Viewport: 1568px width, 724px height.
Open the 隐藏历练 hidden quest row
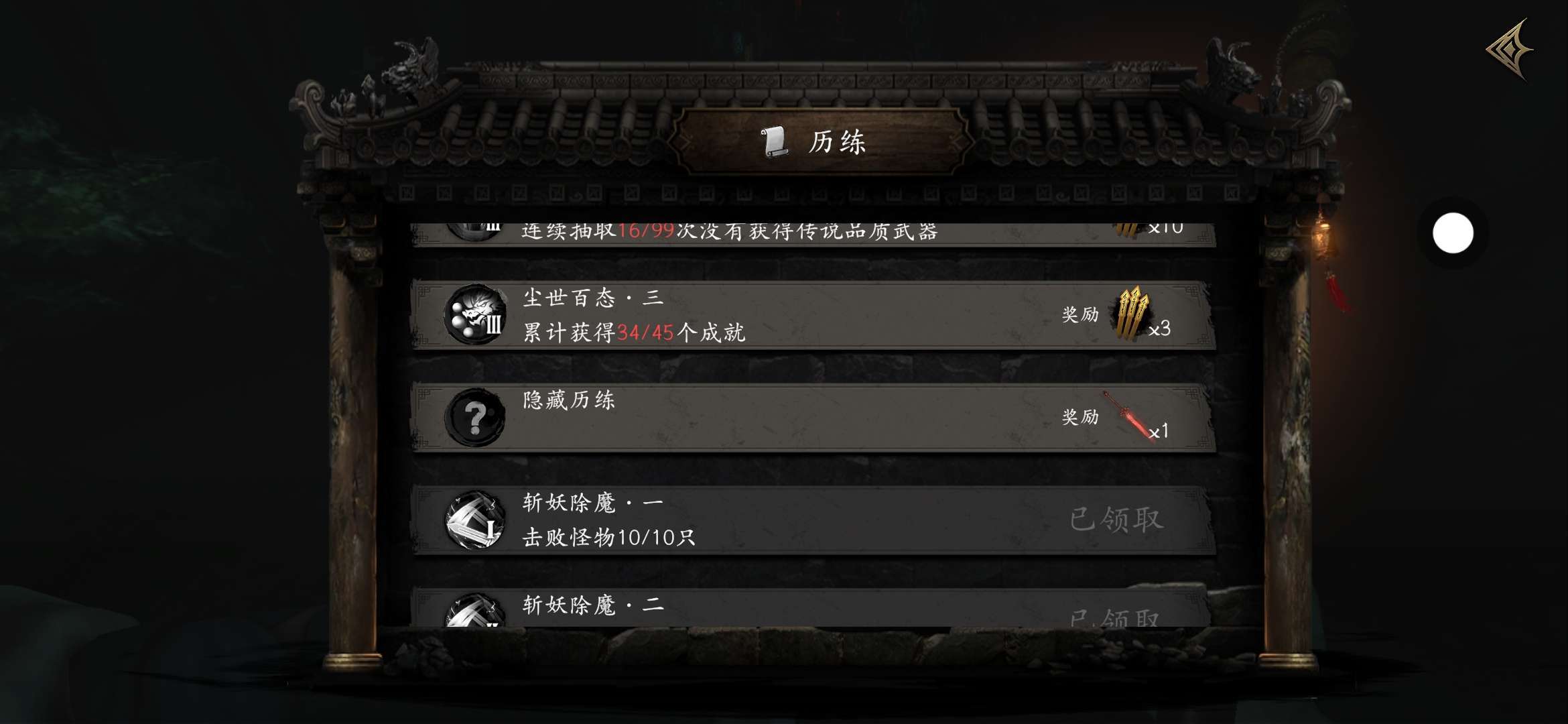pos(813,418)
